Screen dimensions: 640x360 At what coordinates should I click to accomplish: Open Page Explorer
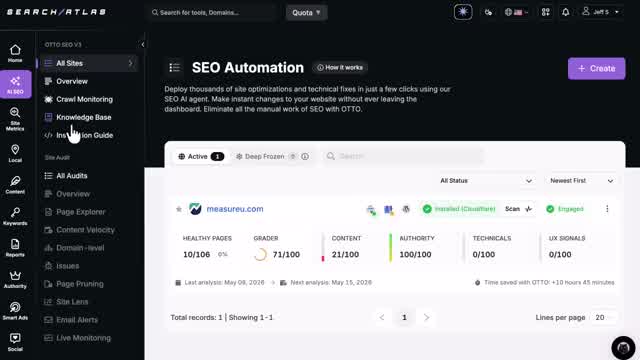point(80,212)
